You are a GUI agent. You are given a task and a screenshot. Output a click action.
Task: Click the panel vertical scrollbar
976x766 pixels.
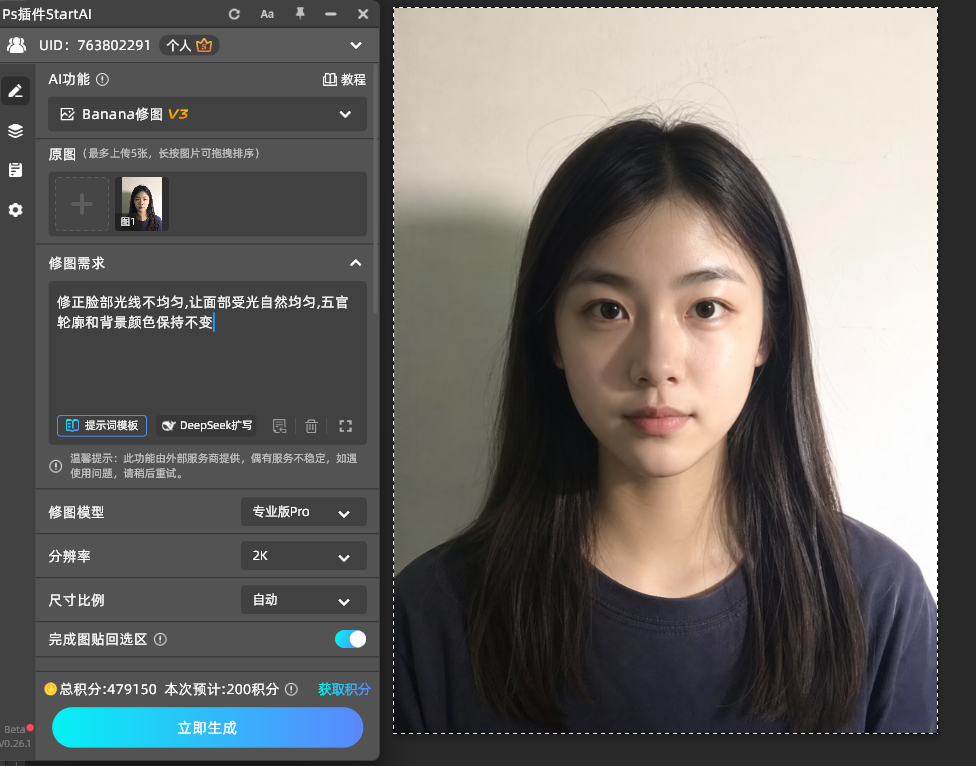[x=375, y=187]
